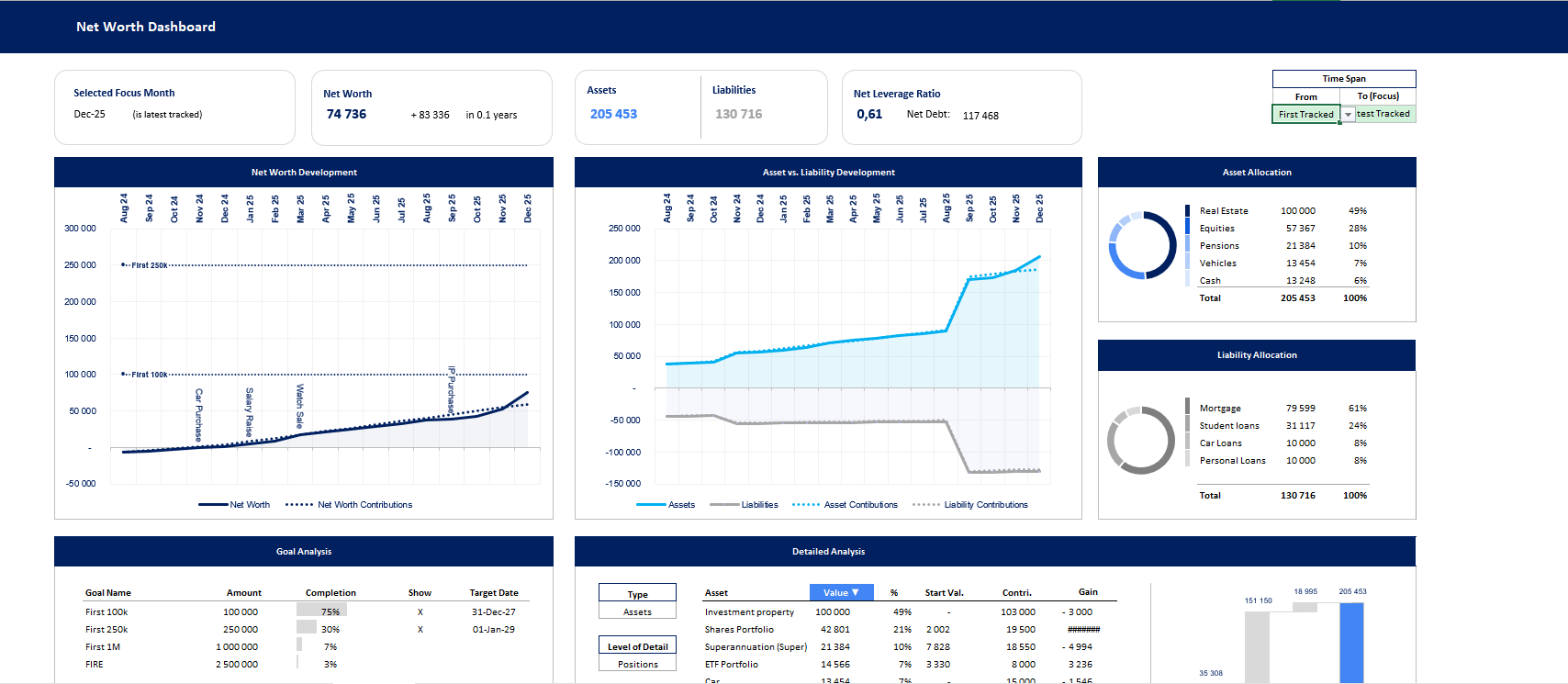This screenshot has height=684, width=1568.
Task: Click the 'Start Val.' column header
Action: 945,593
